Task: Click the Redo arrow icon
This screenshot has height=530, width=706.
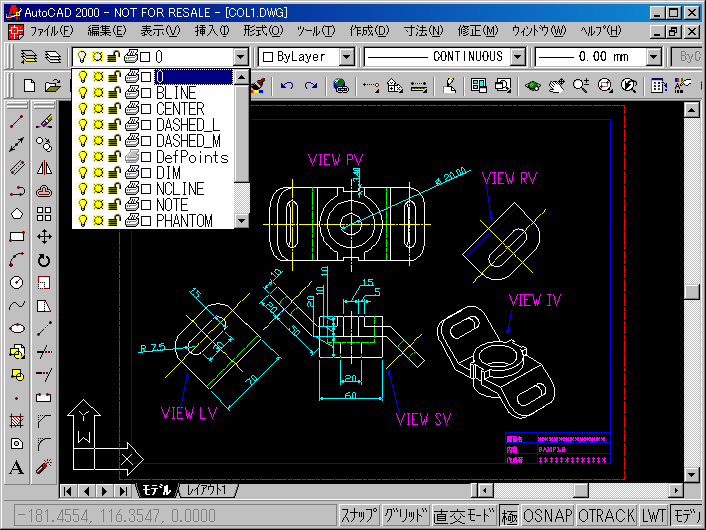Action: [311, 85]
